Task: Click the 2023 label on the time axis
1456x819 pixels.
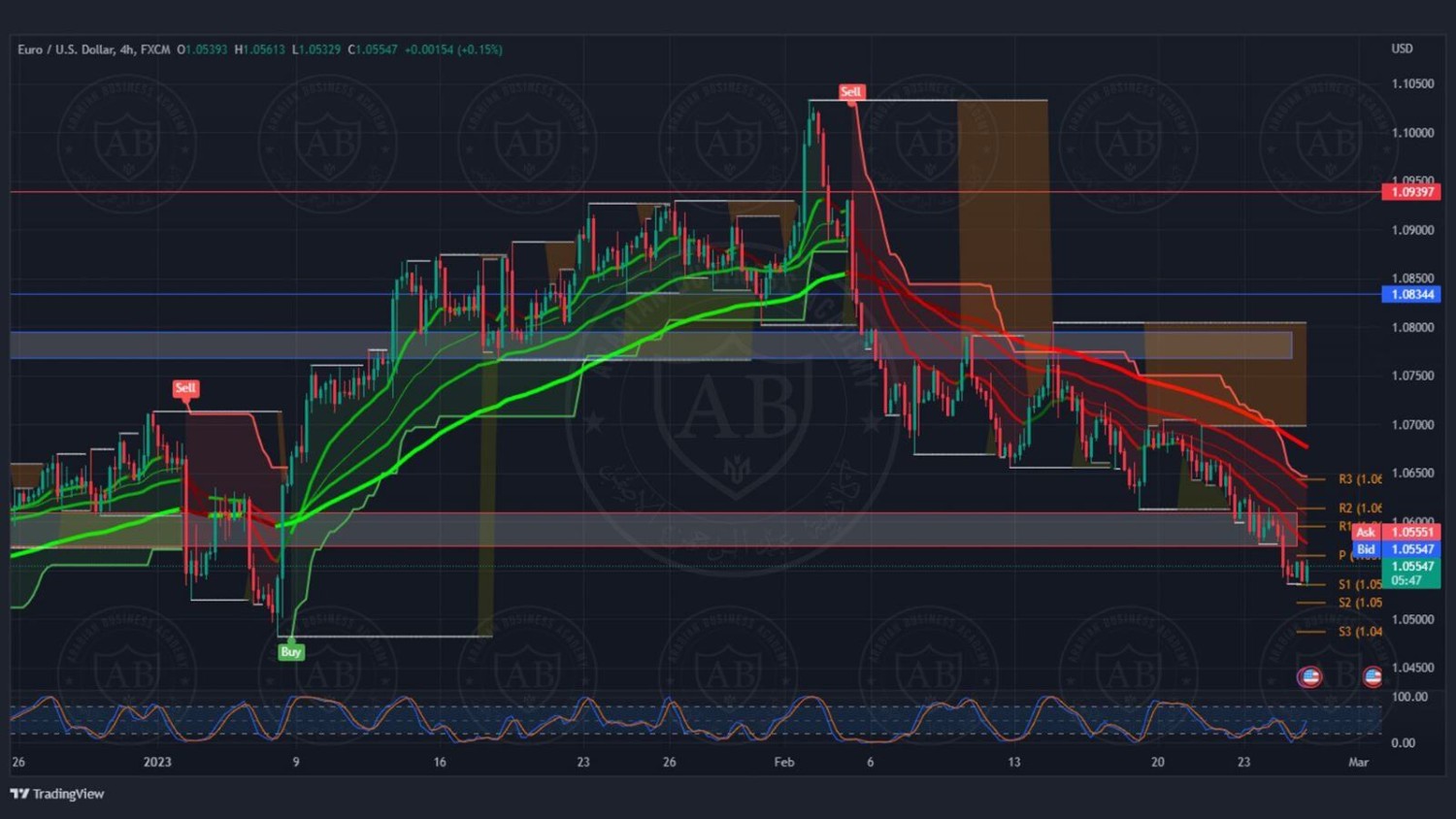Action: pos(157,762)
